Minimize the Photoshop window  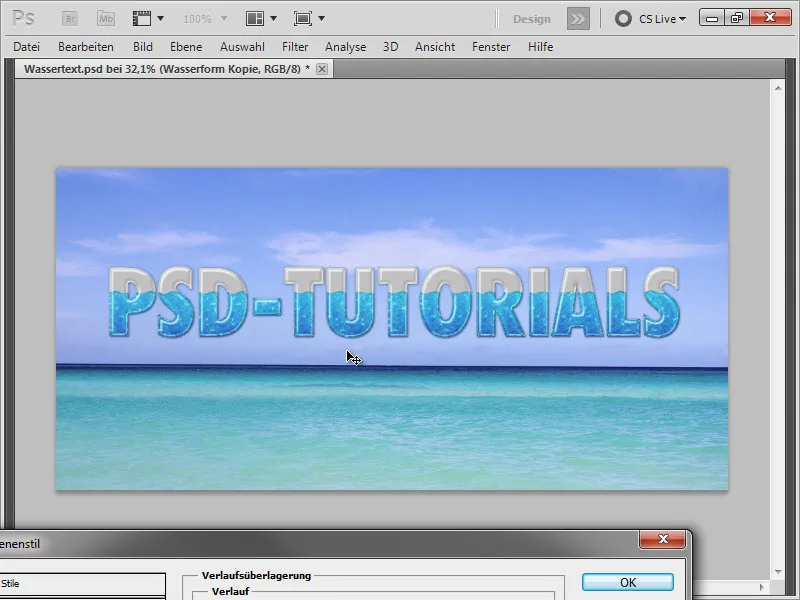coord(713,18)
